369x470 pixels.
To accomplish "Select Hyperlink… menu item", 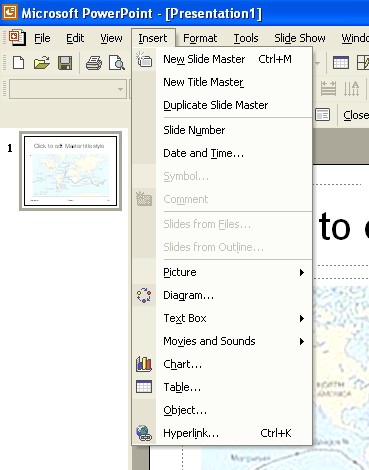I will pyautogui.click(x=222, y=433).
